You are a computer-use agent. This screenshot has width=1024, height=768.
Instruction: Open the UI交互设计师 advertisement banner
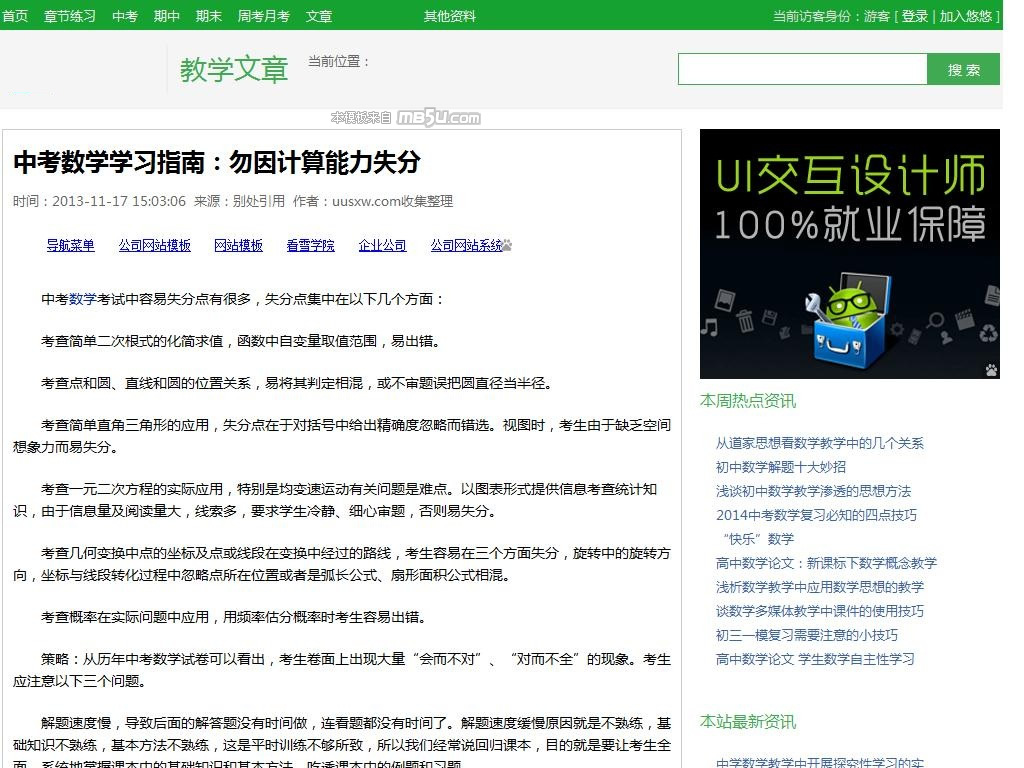pos(849,253)
